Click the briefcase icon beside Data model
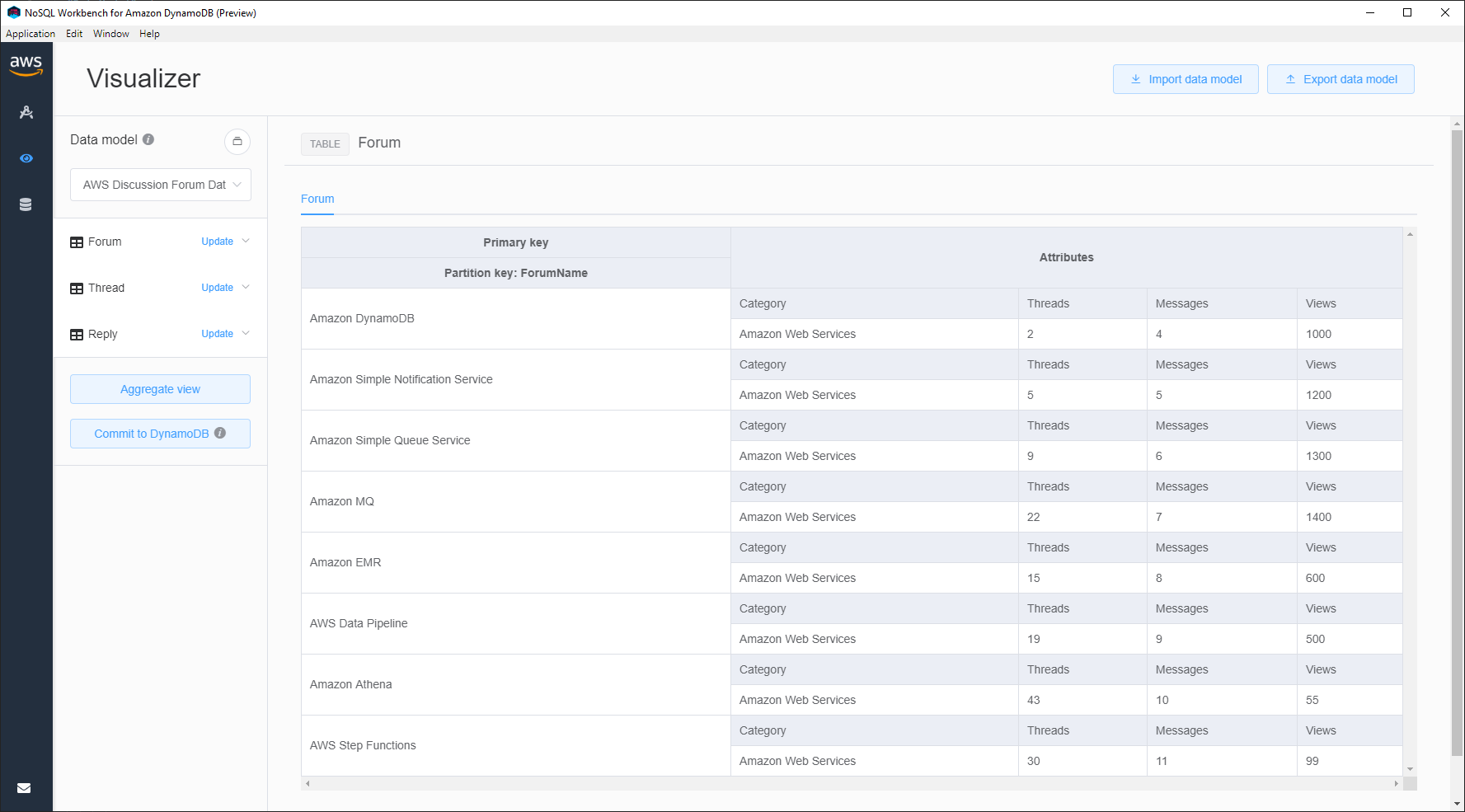This screenshot has height=812, width=1465. 237,142
